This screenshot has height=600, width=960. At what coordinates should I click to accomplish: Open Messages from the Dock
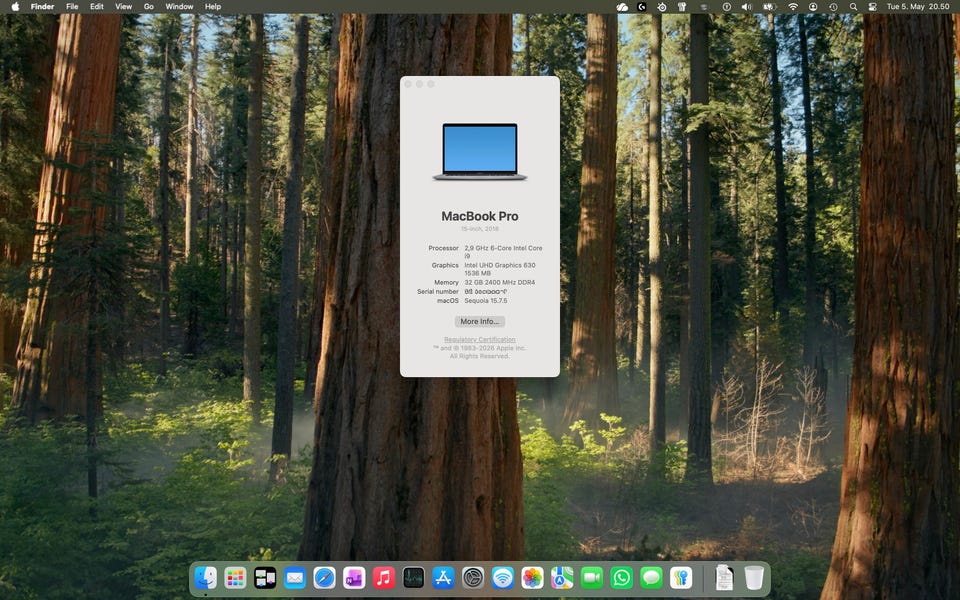(x=651, y=577)
